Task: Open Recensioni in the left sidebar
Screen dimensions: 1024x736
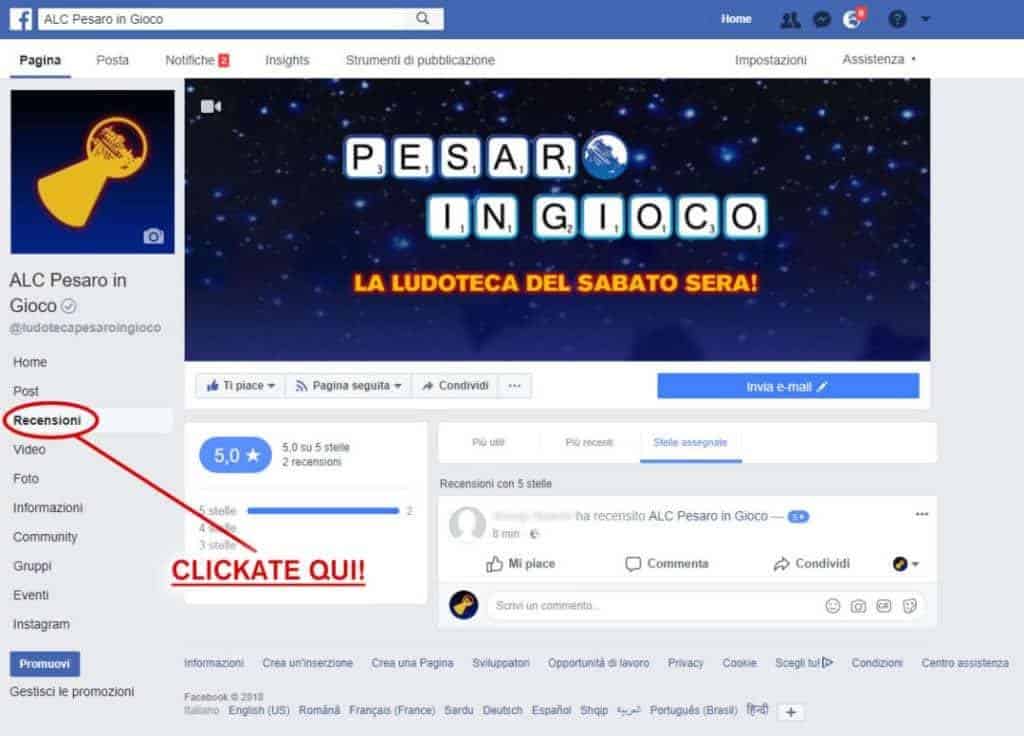Action: pos(47,420)
